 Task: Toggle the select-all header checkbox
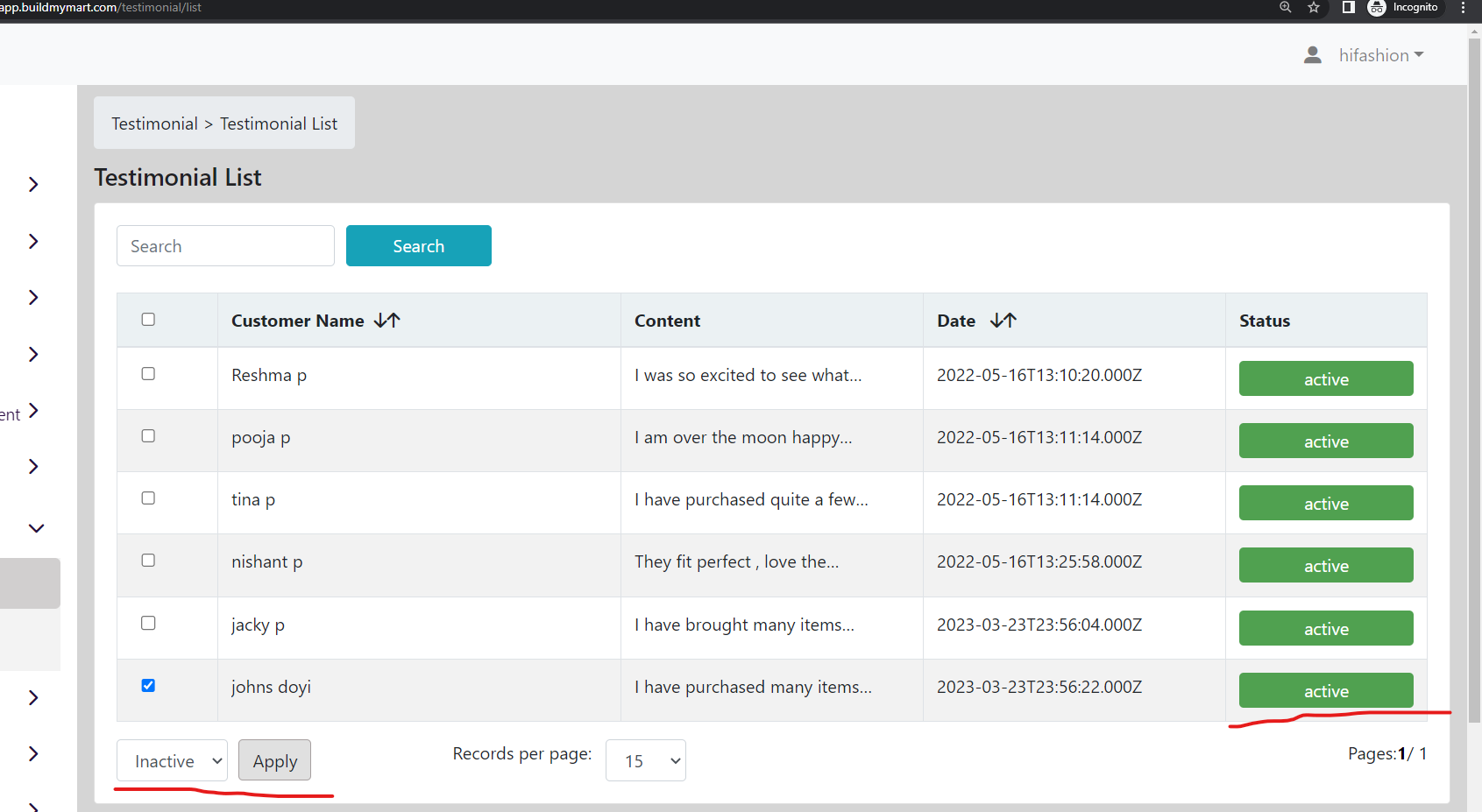click(148, 320)
